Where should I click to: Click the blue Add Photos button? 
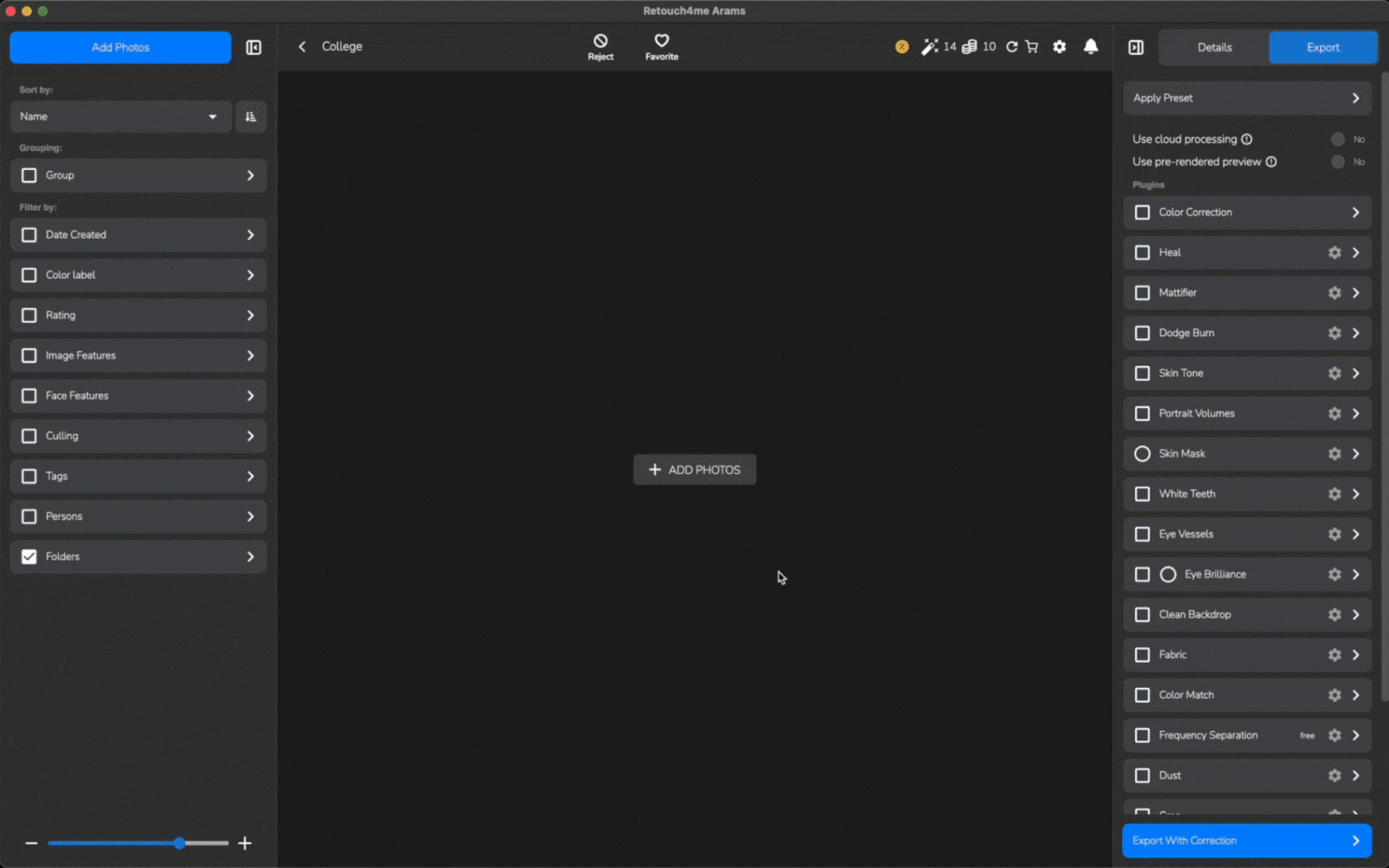click(x=120, y=47)
